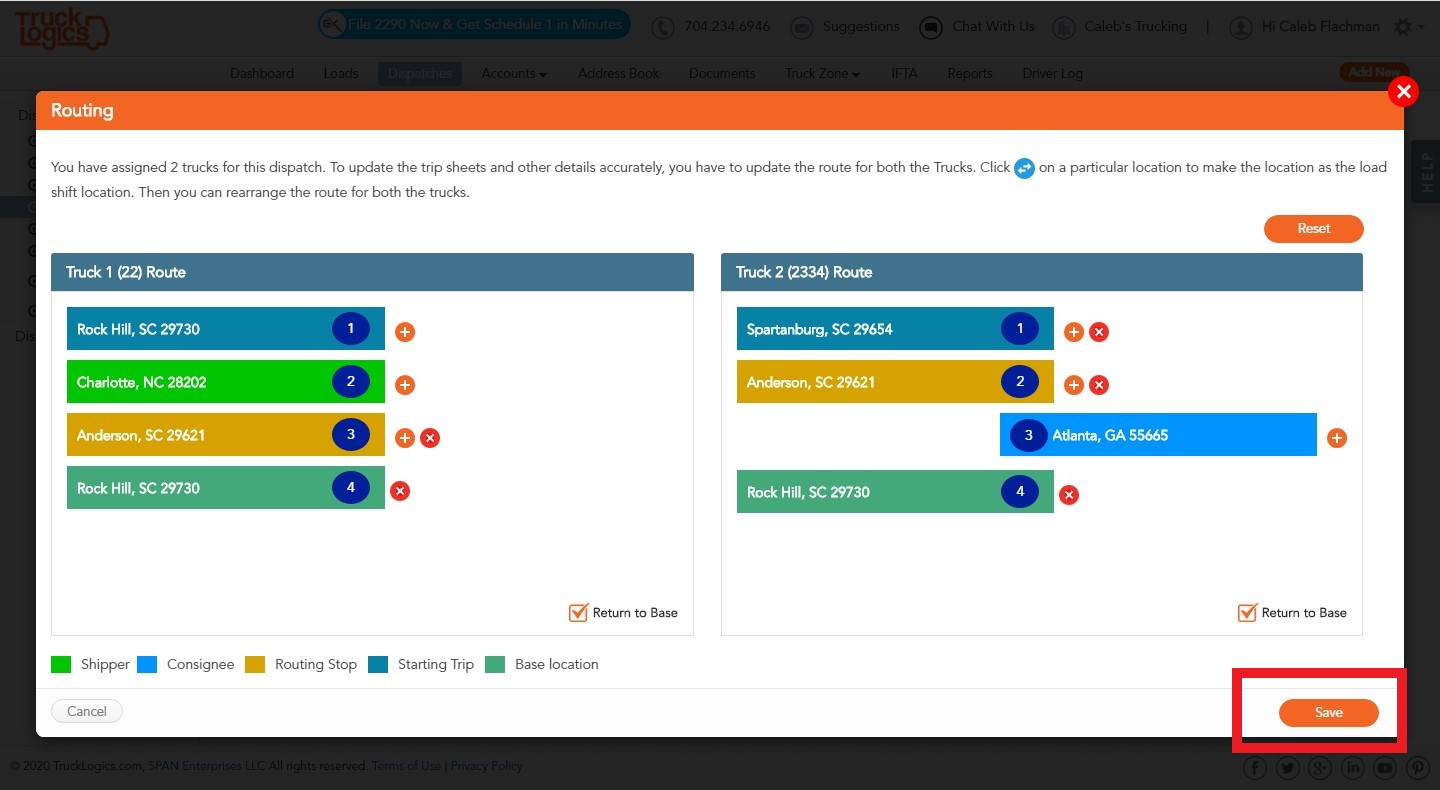The height and width of the screenshot is (790, 1440).
Task: Expand the Accounts menu
Action: pyautogui.click(x=514, y=73)
